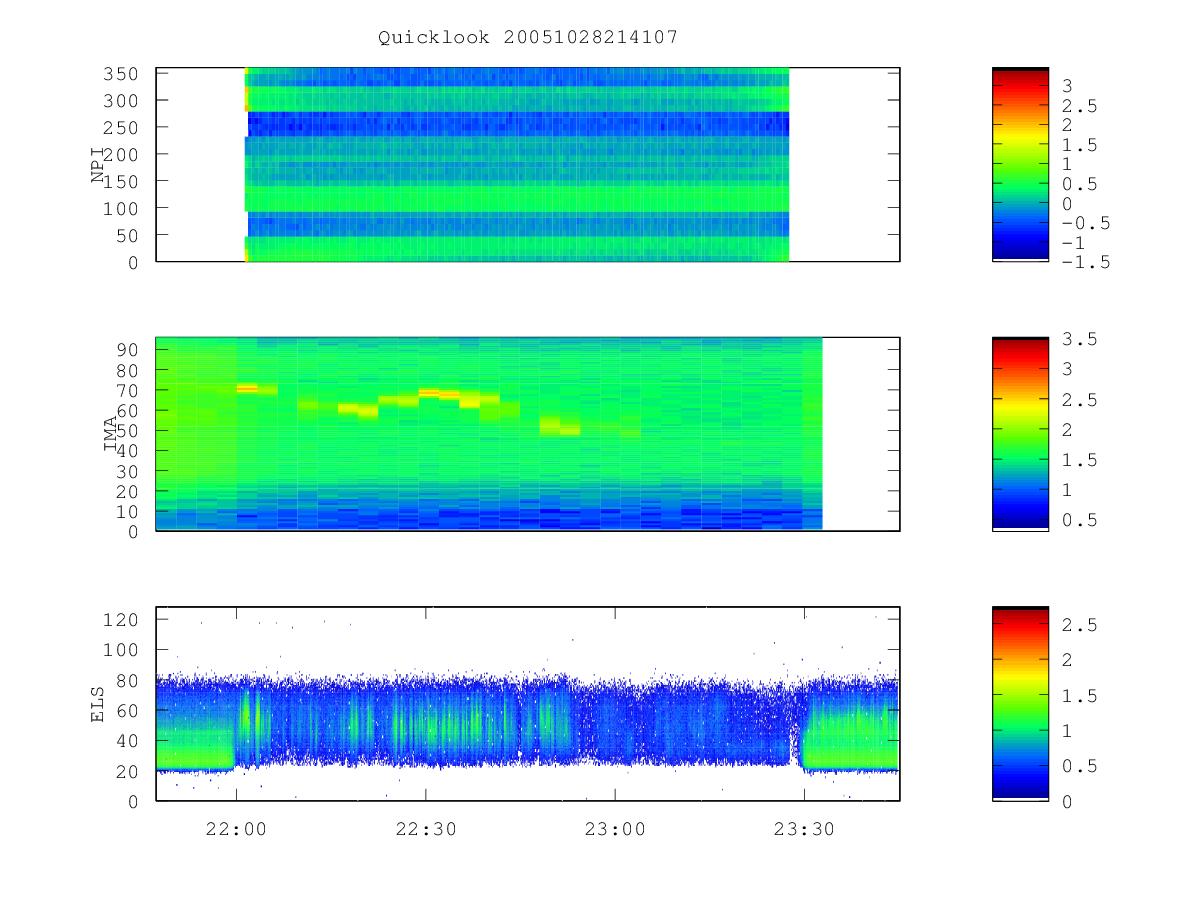Click the 50 tick on IMA axis
The height and width of the screenshot is (900, 1200).
[130, 431]
